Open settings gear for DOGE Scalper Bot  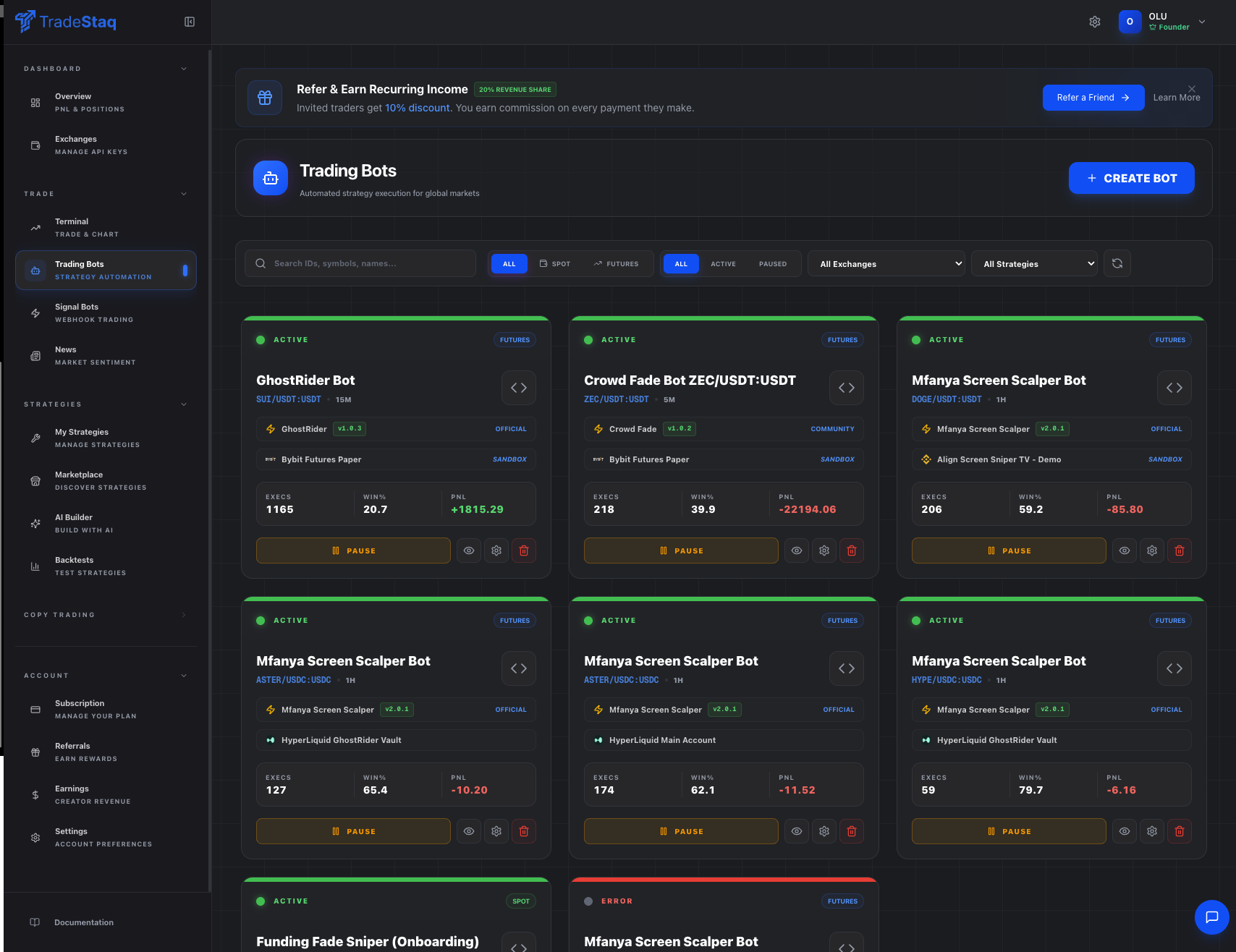click(x=1152, y=551)
